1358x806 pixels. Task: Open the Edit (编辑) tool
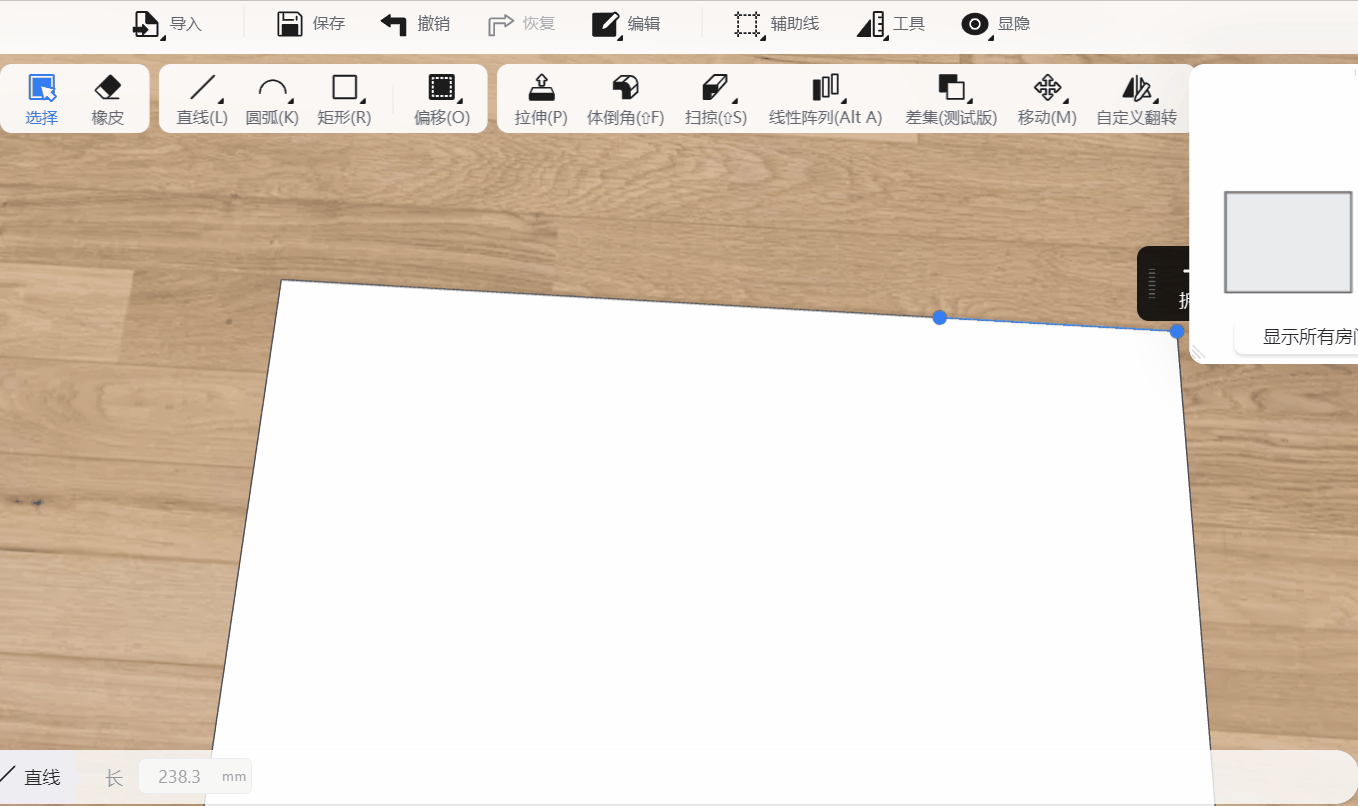coord(626,24)
